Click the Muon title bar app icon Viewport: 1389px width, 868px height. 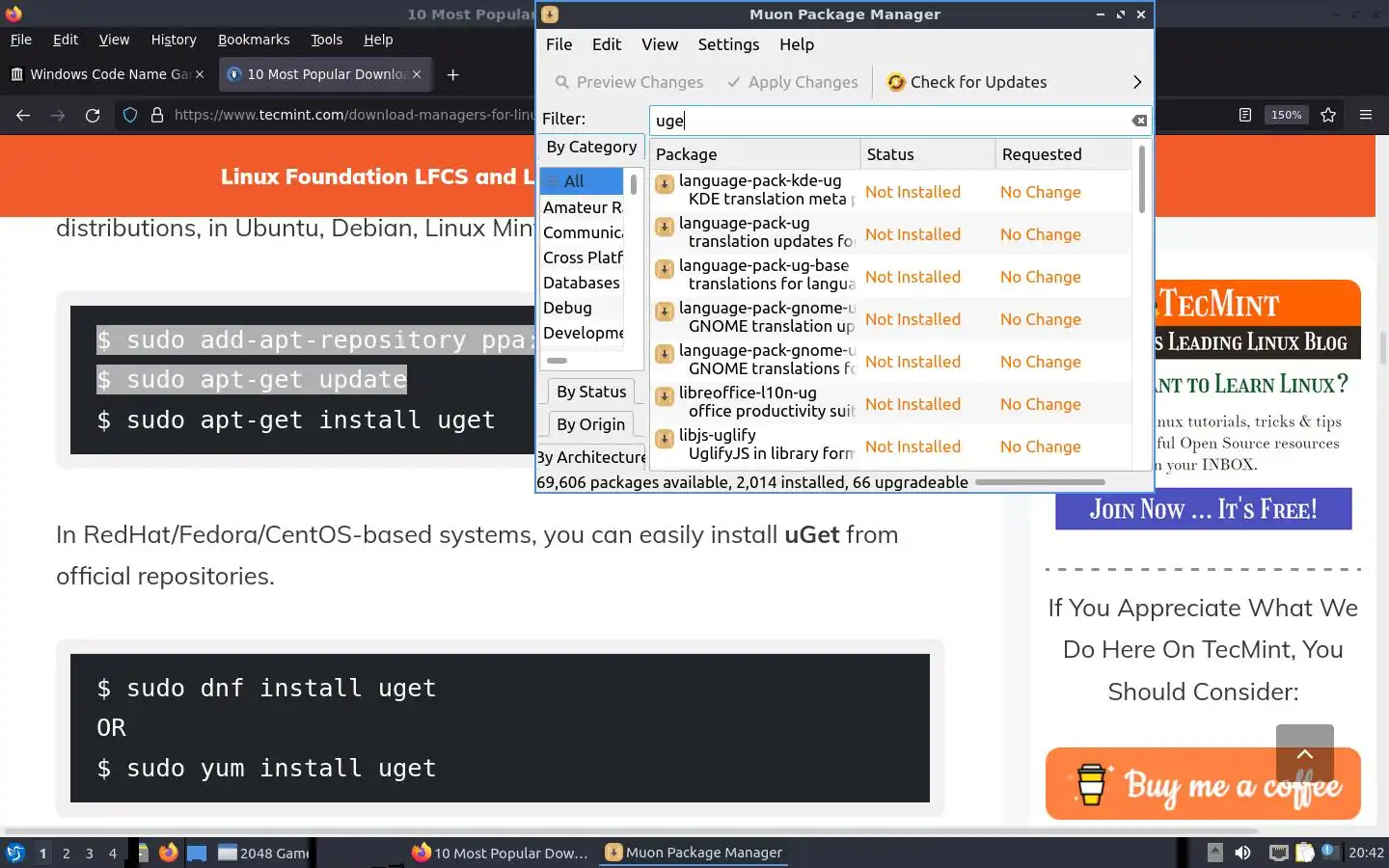(550, 14)
